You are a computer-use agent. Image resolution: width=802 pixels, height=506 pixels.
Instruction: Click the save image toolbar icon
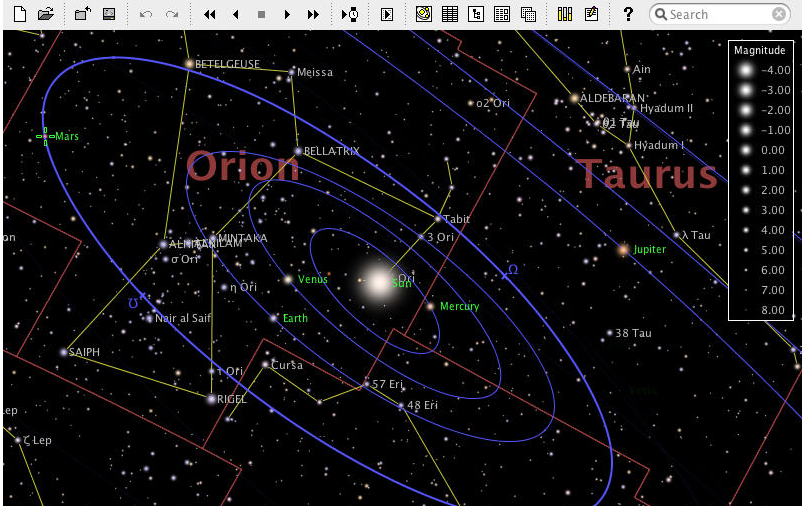pyautogui.click(x=109, y=14)
